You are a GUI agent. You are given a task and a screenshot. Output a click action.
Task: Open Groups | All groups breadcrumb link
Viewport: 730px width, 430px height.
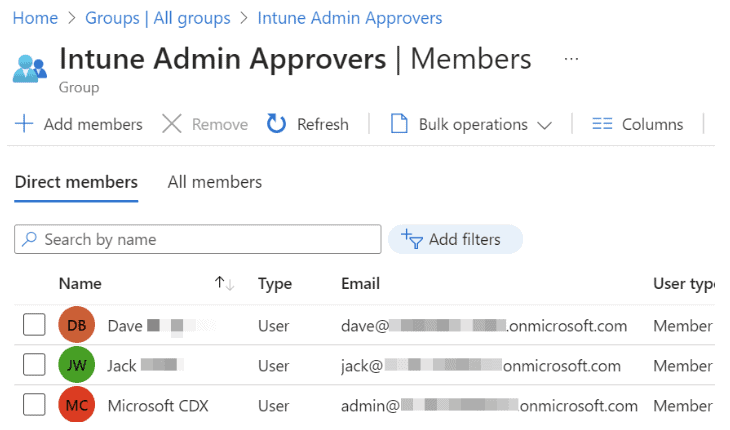158,18
